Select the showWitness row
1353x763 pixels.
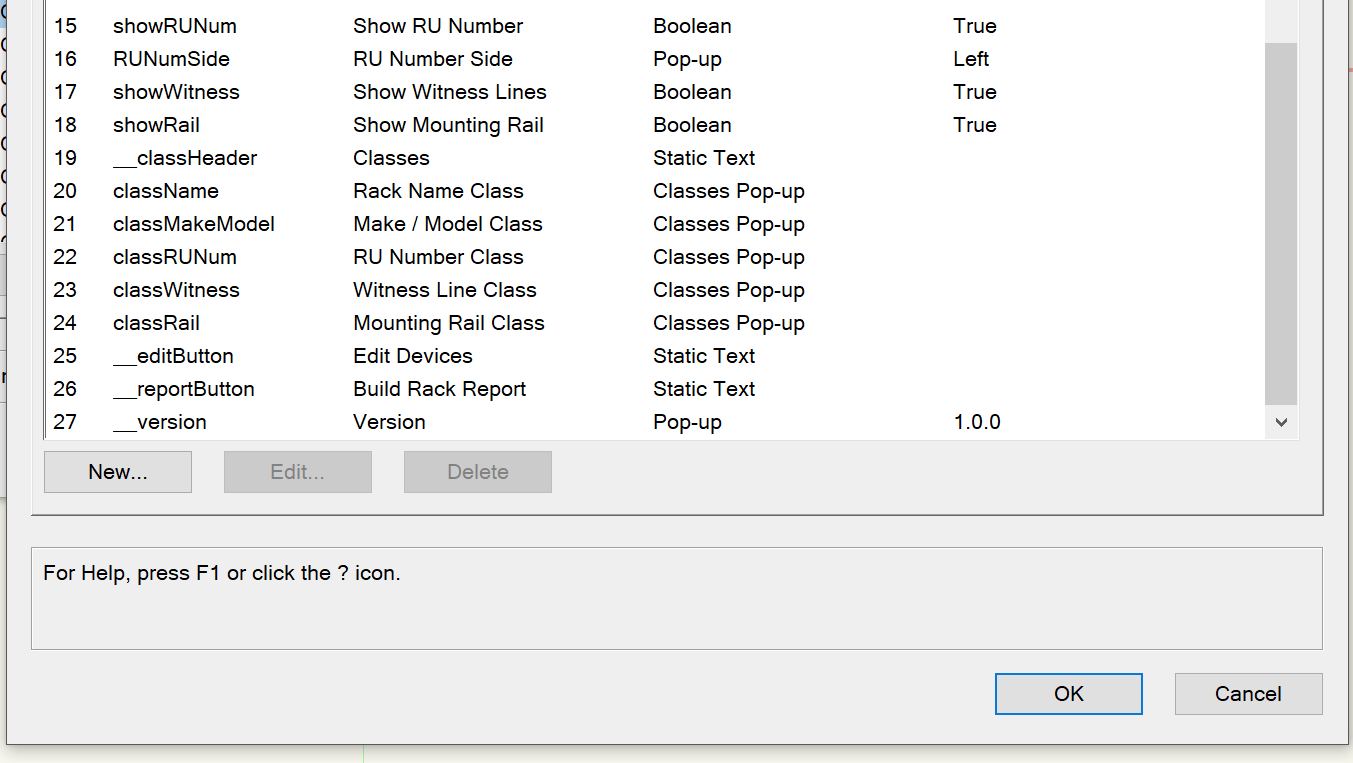(176, 92)
